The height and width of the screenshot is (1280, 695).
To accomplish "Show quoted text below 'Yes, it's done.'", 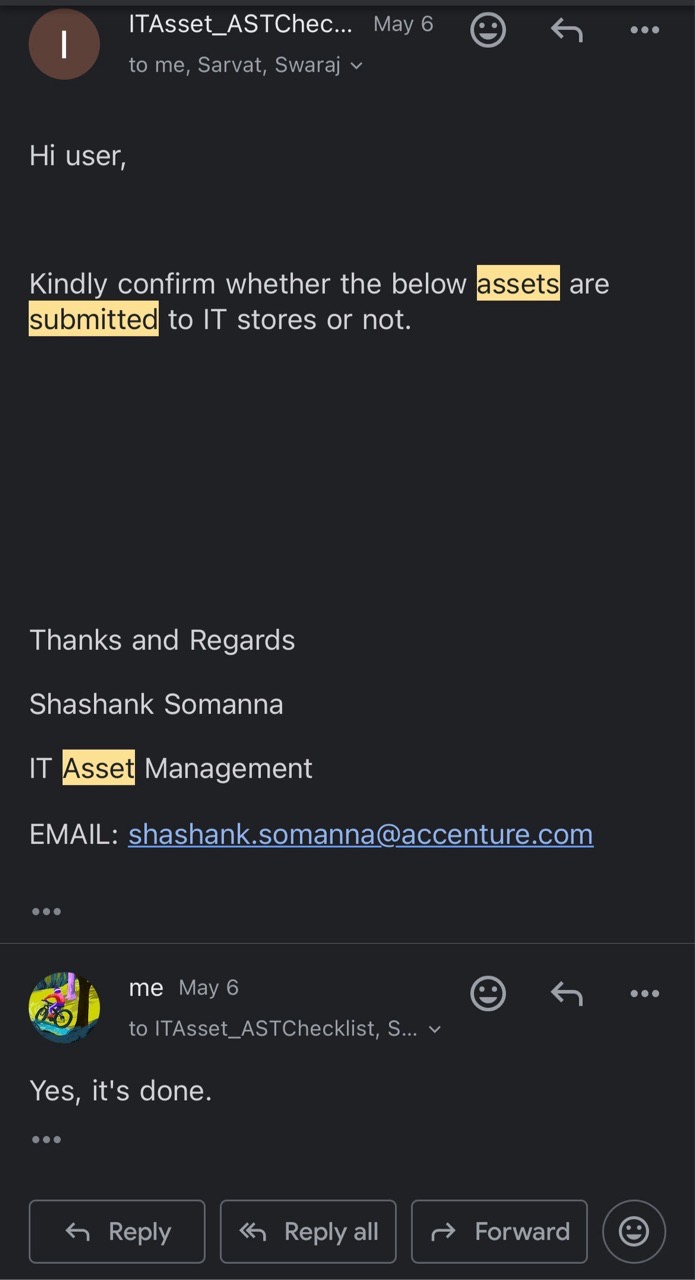I will [x=46, y=1139].
